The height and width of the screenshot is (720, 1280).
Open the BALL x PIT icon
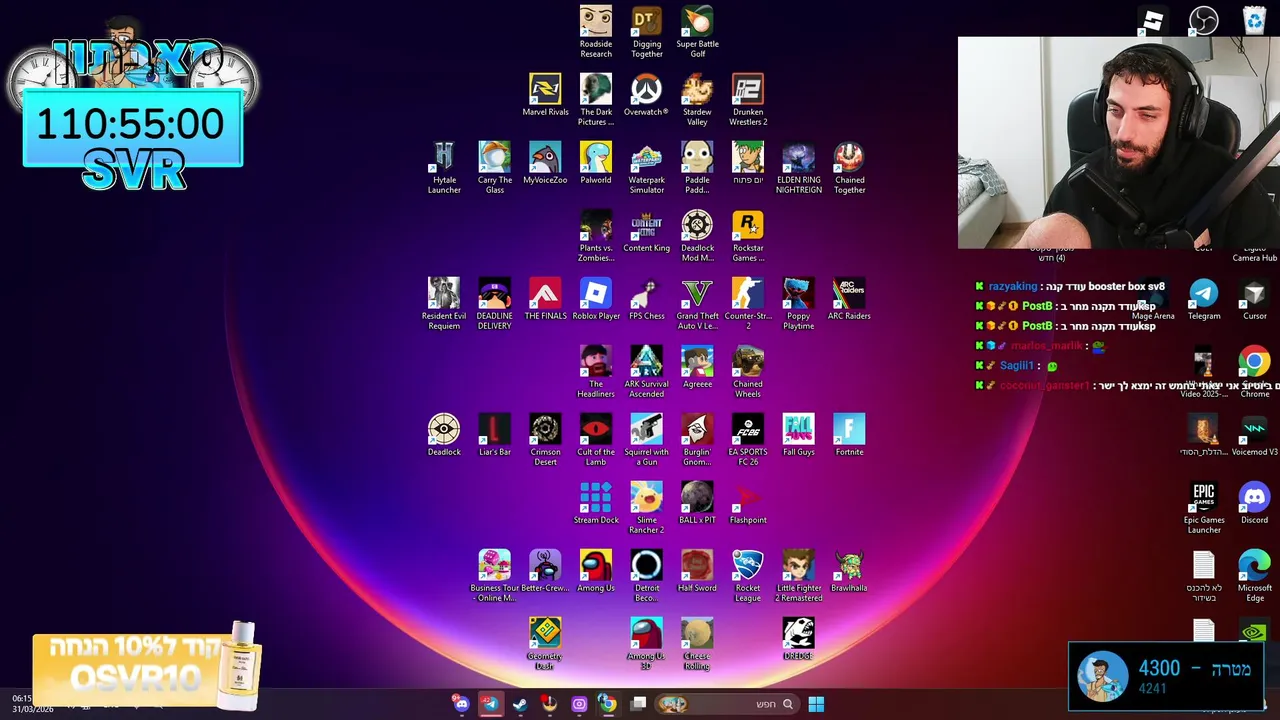point(697,503)
